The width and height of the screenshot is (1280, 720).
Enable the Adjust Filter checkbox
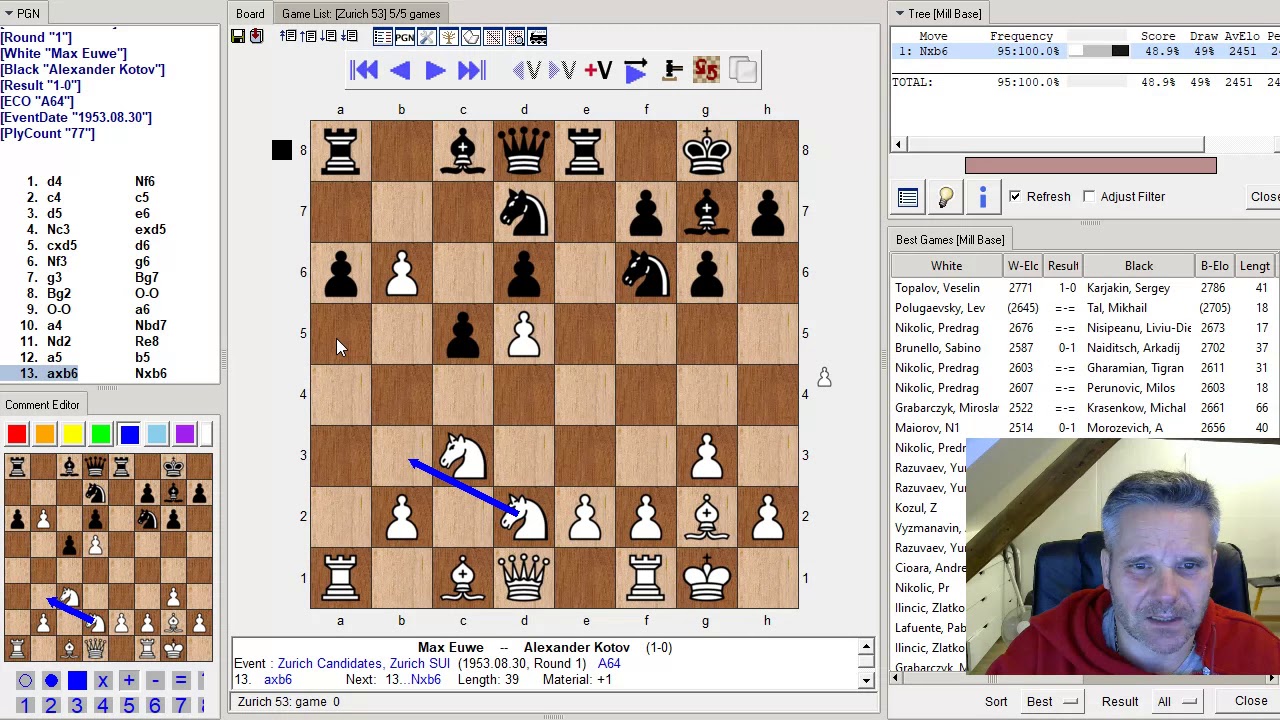(1089, 197)
